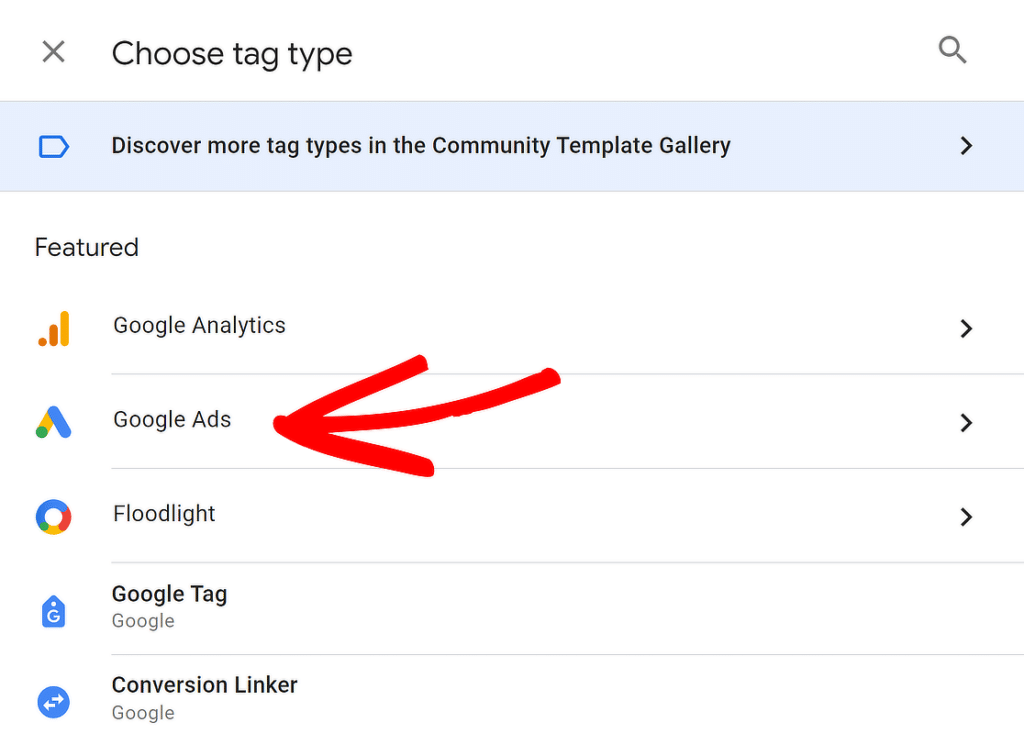Click the Google Ads icon

(53, 423)
